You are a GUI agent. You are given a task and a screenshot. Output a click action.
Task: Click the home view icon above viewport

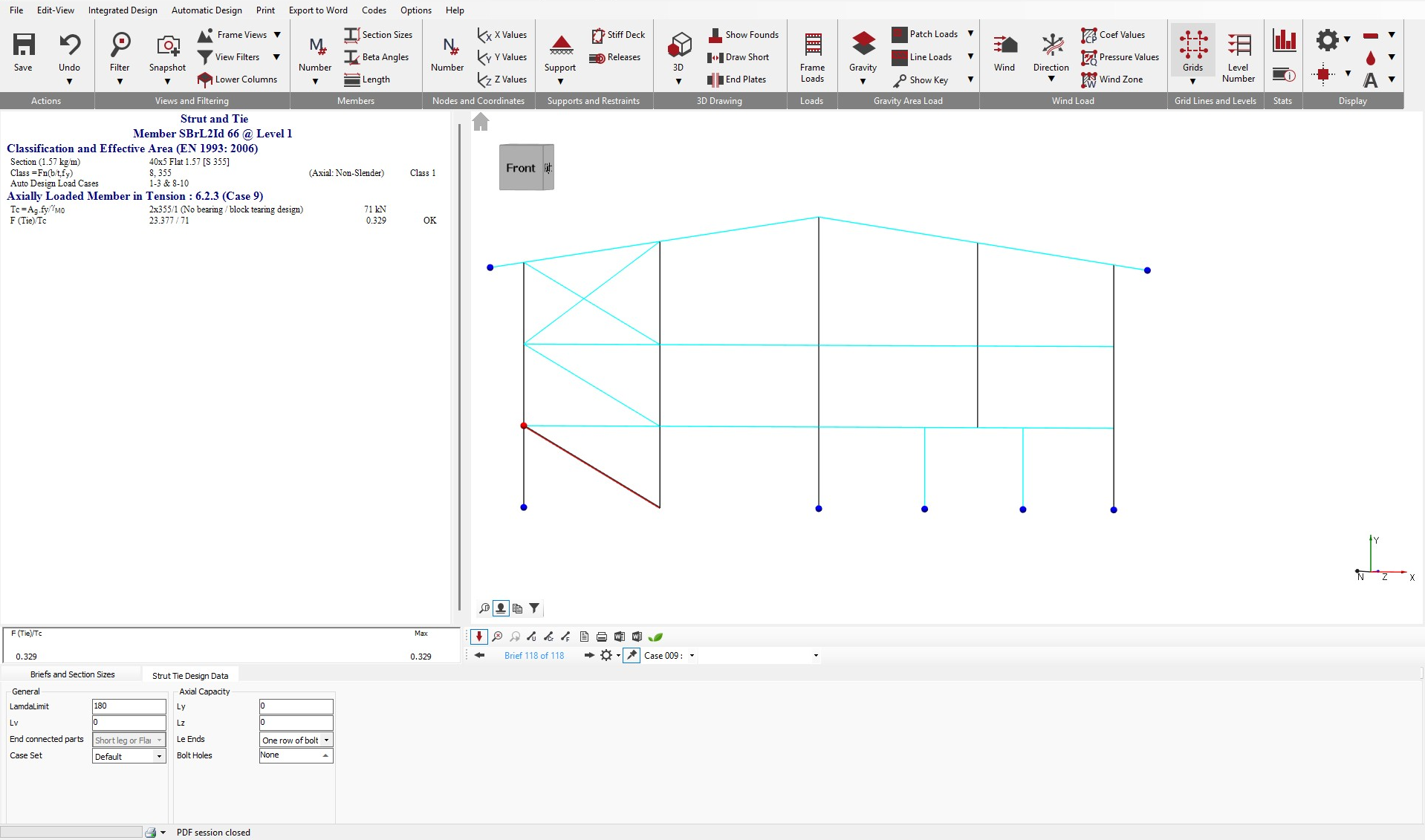pos(481,122)
